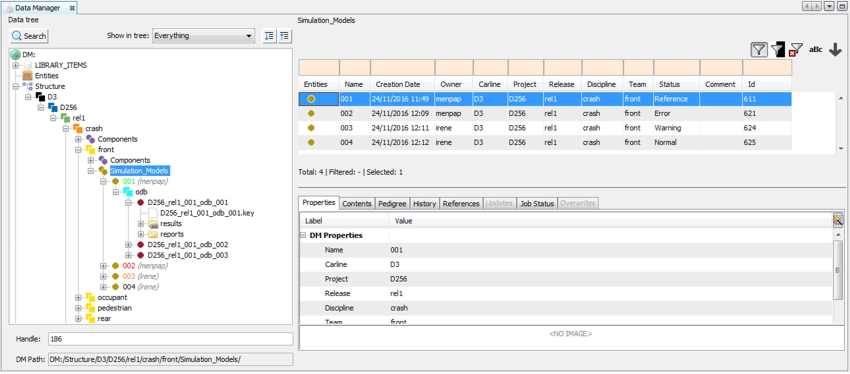The height and width of the screenshot is (374, 850).
Task: Select Simulation_Models tree item
Action: [x=140, y=171]
